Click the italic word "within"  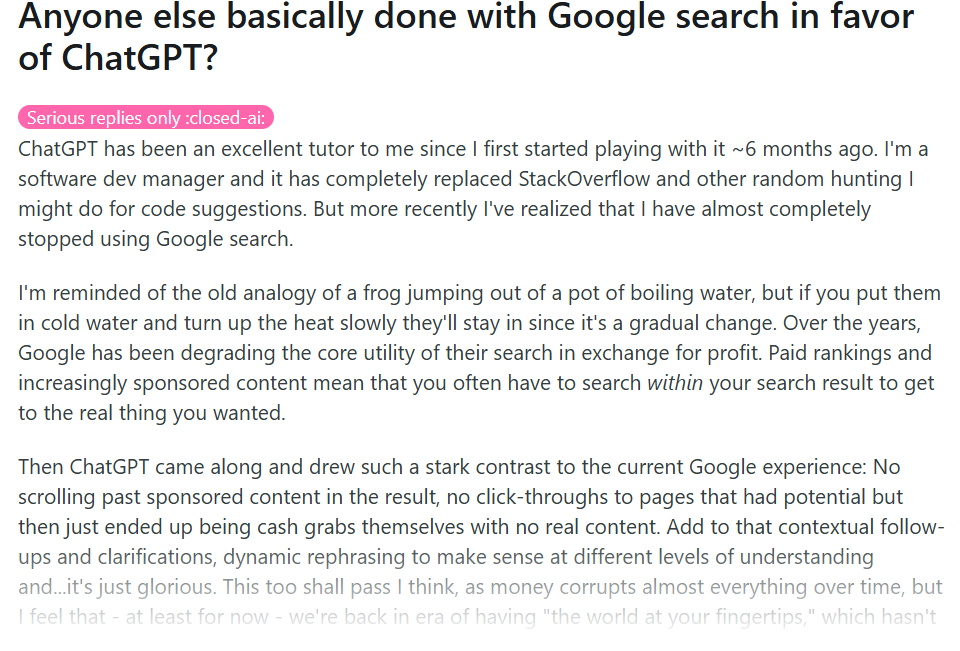[x=675, y=383]
